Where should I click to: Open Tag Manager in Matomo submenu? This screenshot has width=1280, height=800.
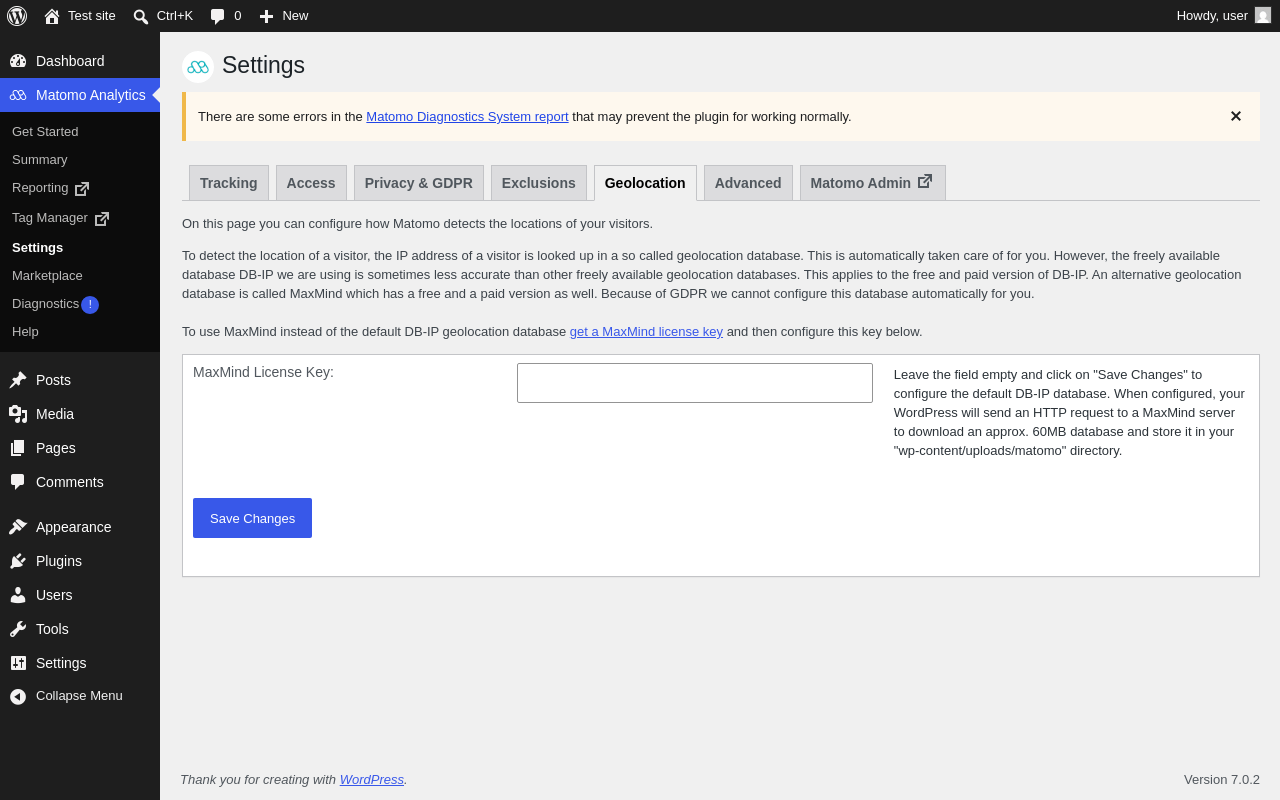click(50, 218)
